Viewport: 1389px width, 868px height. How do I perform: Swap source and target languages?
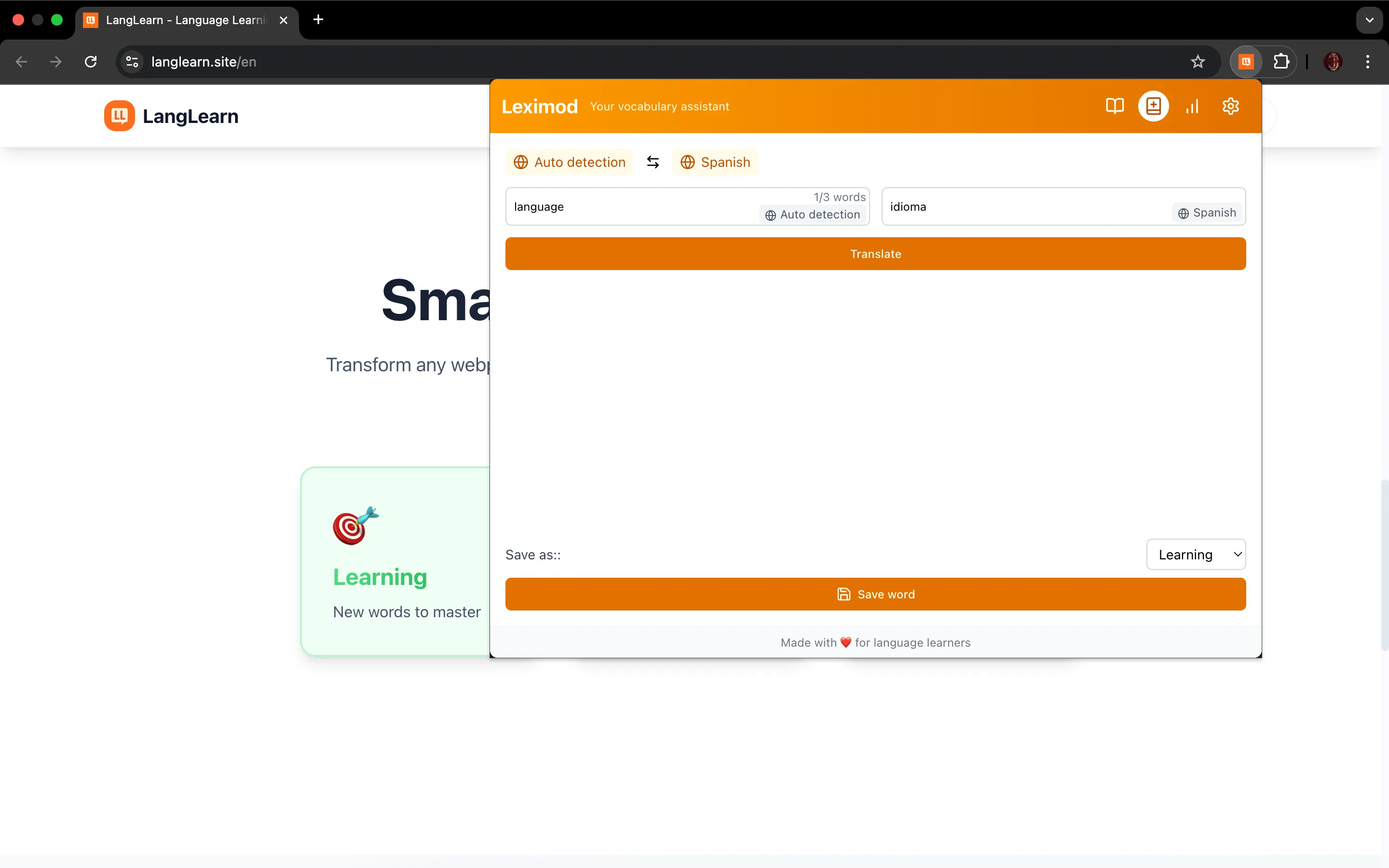[x=653, y=163]
